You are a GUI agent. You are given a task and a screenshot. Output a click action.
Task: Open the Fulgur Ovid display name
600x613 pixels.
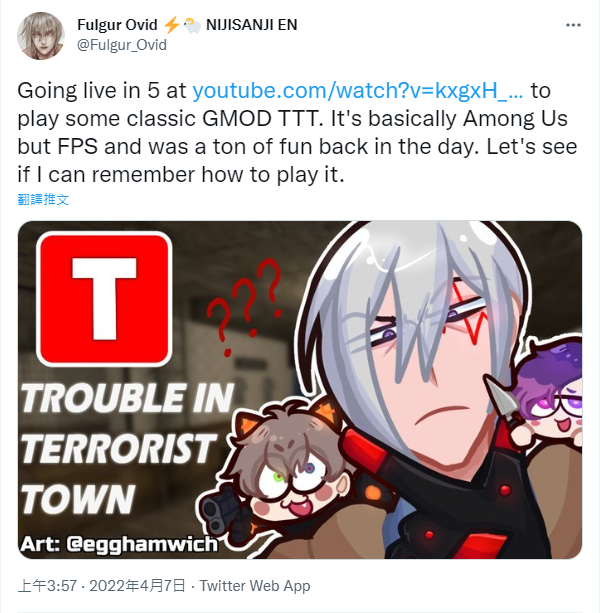[117, 25]
